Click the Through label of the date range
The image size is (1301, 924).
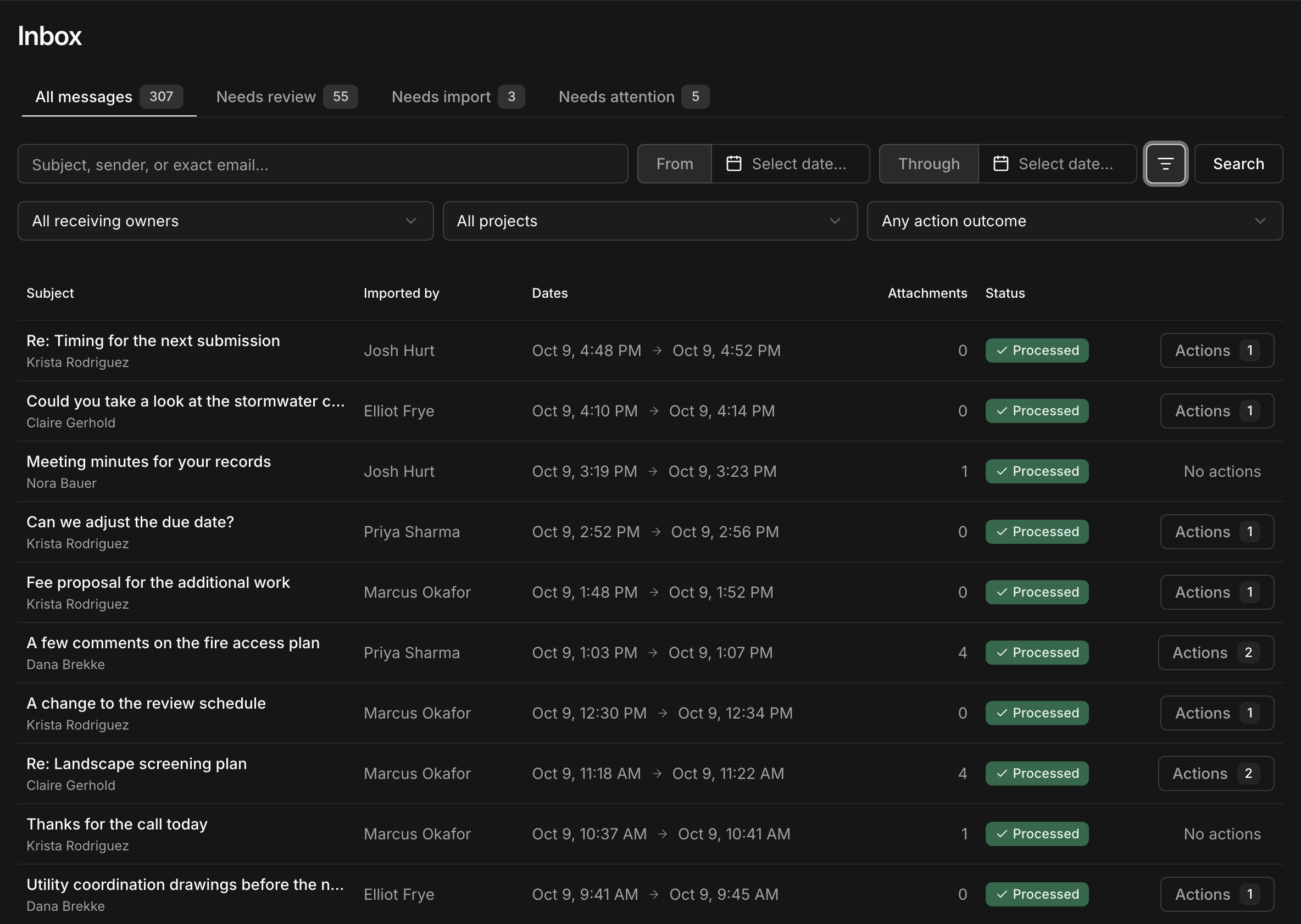pos(929,164)
